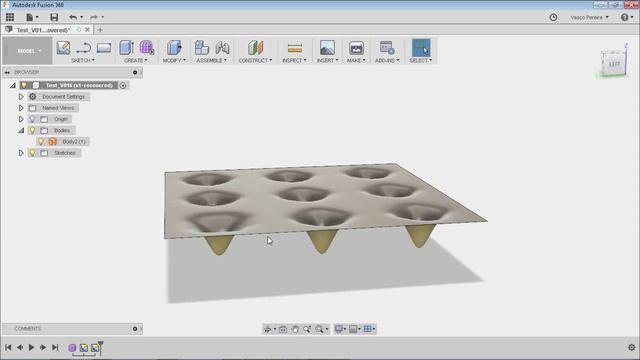Start the Create Sketch tool
Screen dimensions: 640x360
point(63,48)
